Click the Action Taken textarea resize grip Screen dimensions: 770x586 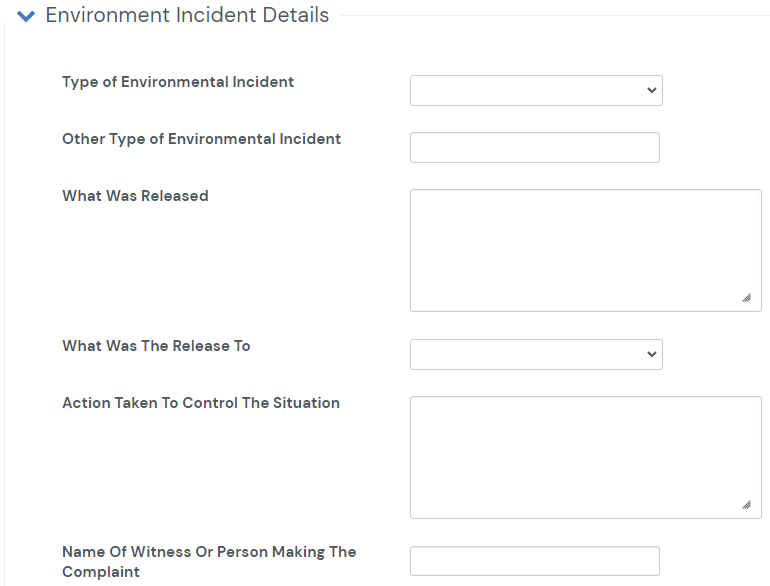(x=746, y=504)
